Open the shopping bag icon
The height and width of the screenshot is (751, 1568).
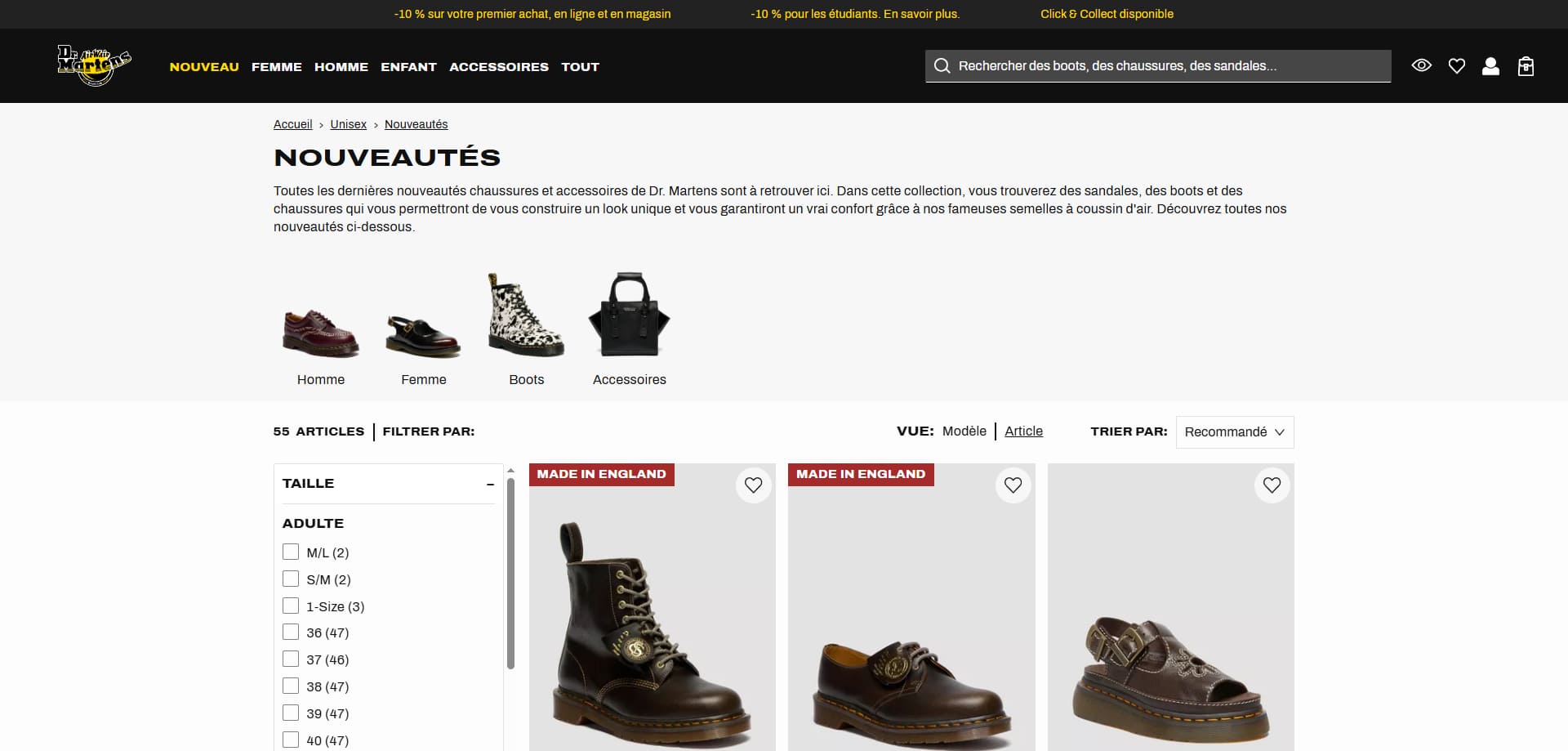(x=1526, y=66)
